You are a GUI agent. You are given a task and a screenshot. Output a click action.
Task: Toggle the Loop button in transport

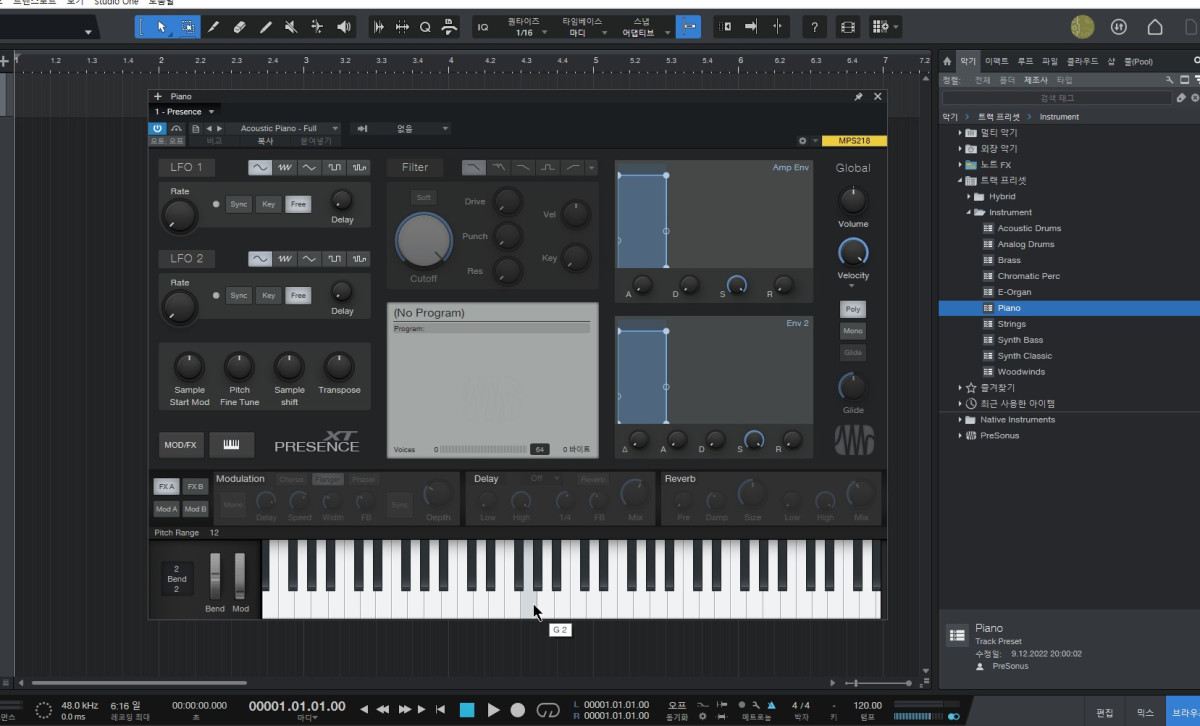[x=547, y=709]
